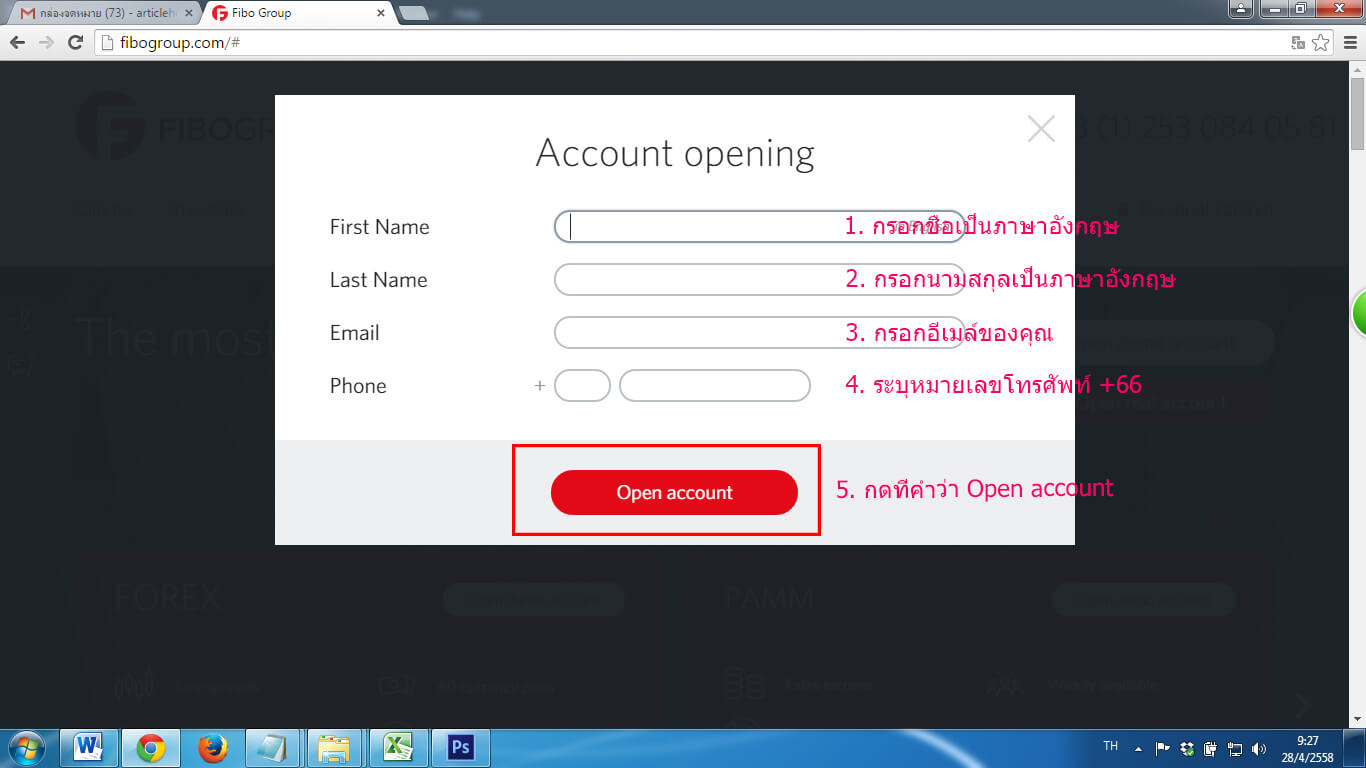The height and width of the screenshot is (768, 1366).
Task: Show hidden system tray icons arrow
Action: (x=1138, y=748)
